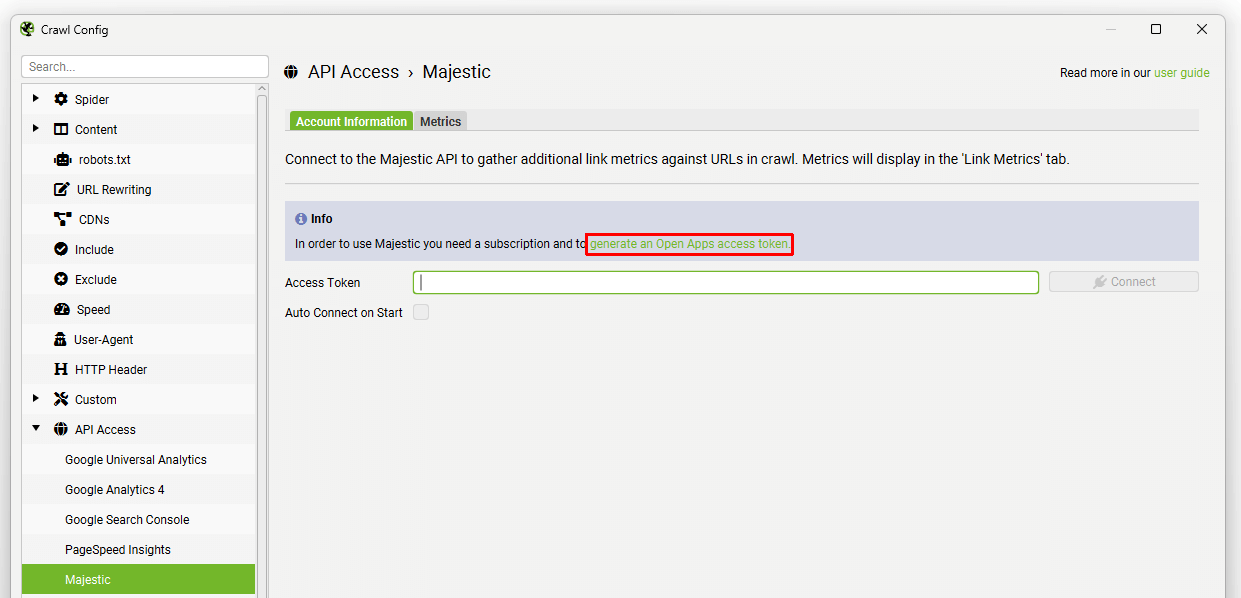Open the user guide link
This screenshot has height=598, width=1241.
pyautogui.click(x=1181, y=73)
